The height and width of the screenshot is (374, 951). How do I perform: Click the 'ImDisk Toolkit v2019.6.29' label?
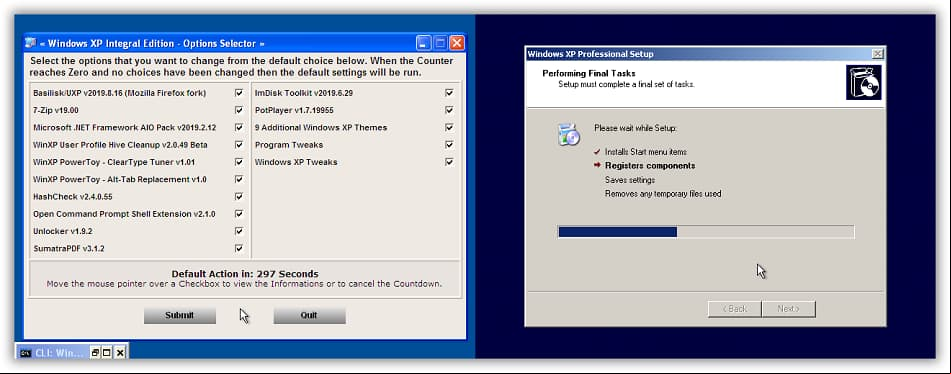[304, 93]
